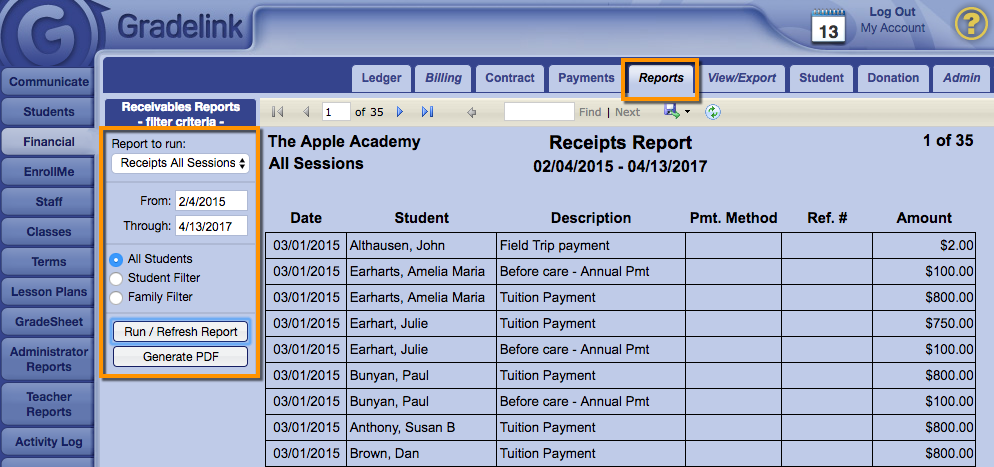The height and width of the screenshot is (467, 994).
Task: Refresh report using green circular icon
Action: (713, 112)
